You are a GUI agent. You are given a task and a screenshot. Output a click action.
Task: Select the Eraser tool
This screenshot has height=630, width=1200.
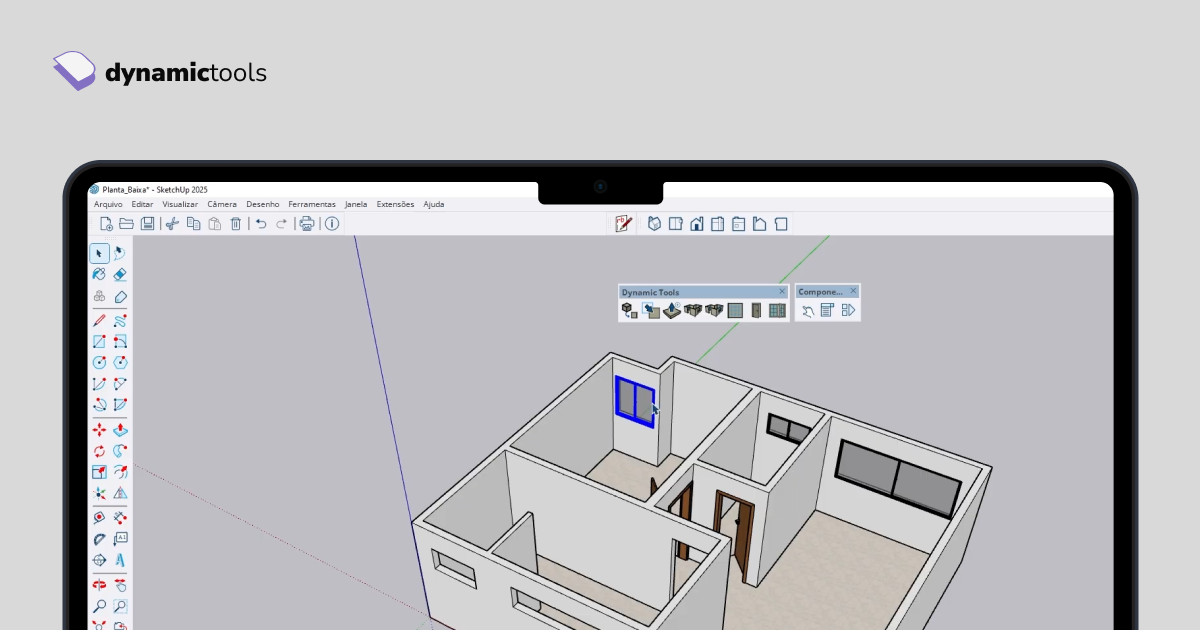pyautogui.click(x=120, y=274)
